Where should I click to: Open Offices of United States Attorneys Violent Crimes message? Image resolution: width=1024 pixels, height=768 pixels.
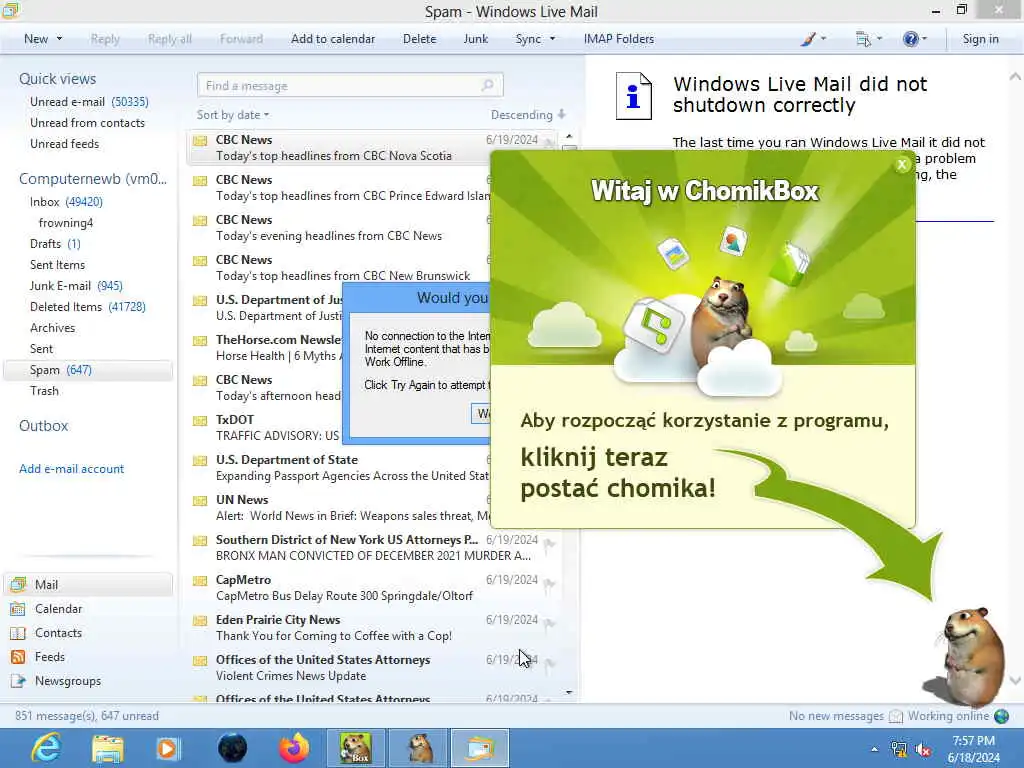372,667
